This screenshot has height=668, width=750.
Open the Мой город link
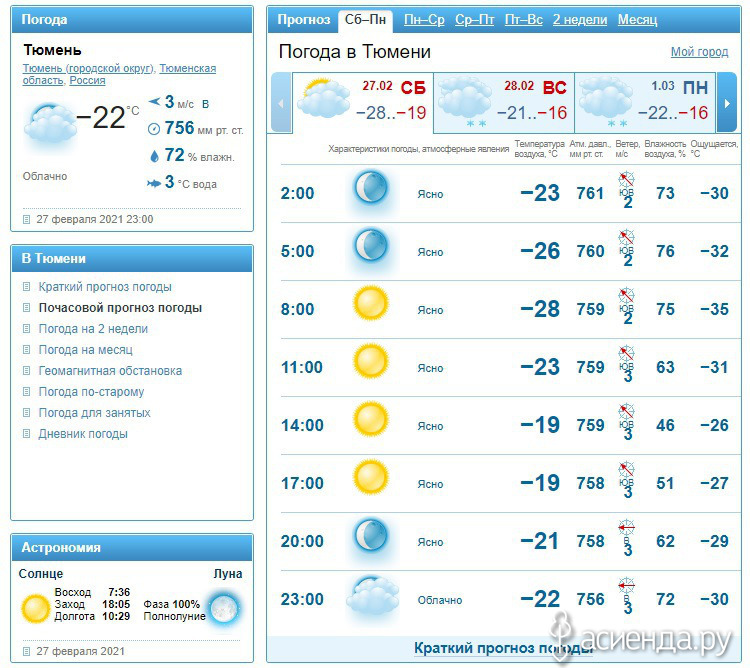pos(699,52)
